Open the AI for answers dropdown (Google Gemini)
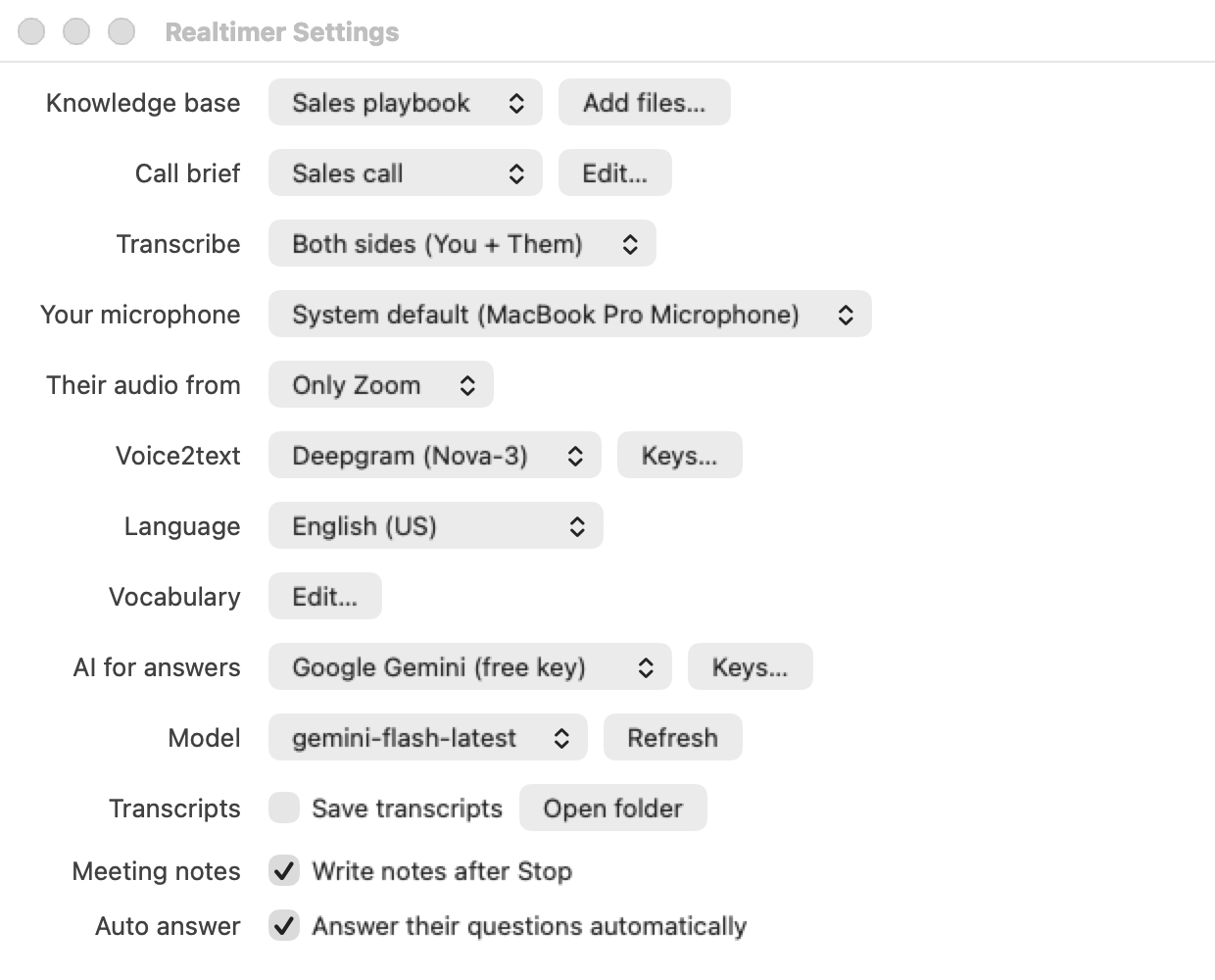This screenshot has width=1215, height=980. click(x=469, y=667)
